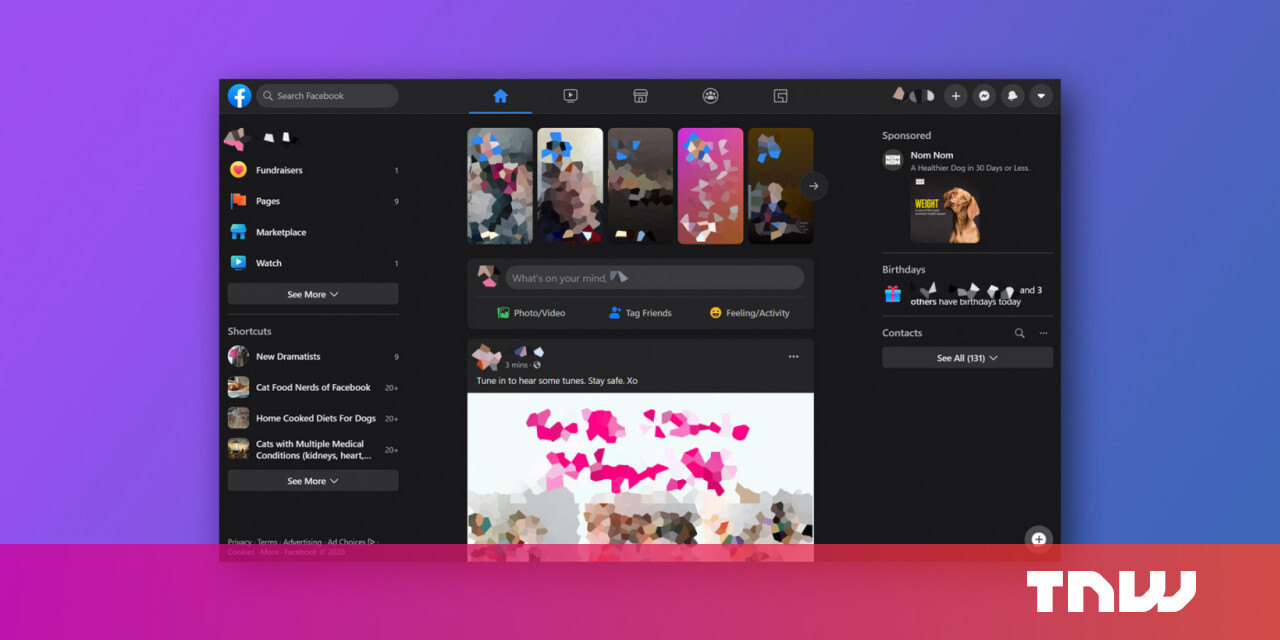Image resolution: width=1280 pixels, height=640 pixels.
Task: Expand See All (131) contacts
Action: pos(967,358)
